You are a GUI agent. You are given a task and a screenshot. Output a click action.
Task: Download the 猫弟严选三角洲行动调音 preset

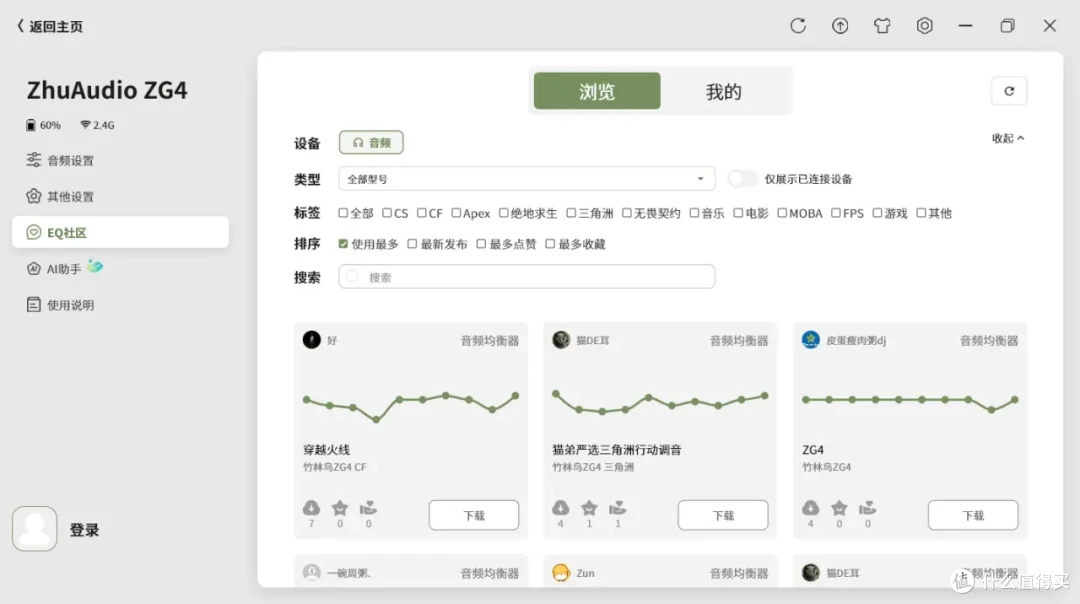pos(723,515)
